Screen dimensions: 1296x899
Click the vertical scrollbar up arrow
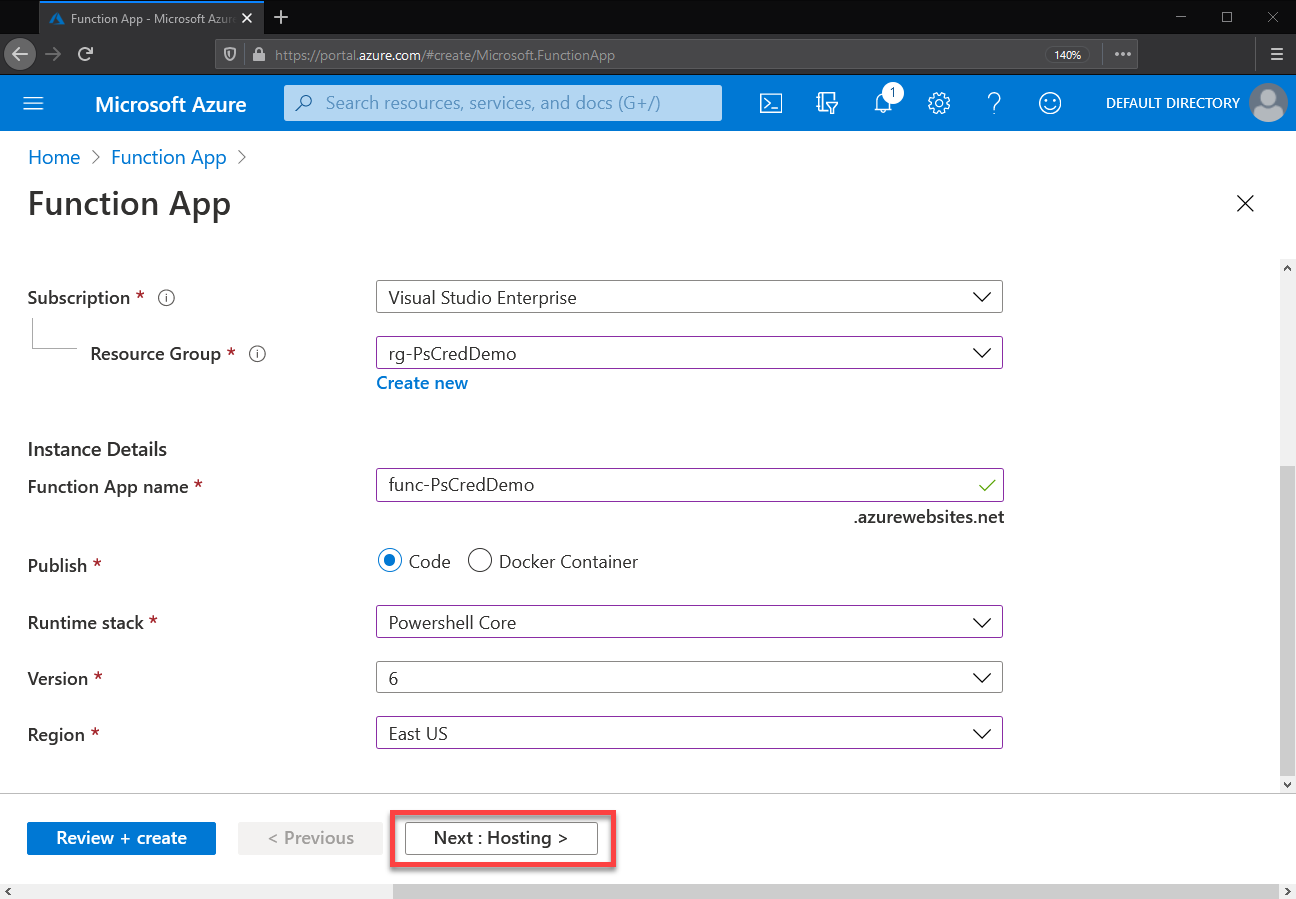[1287, 266]
